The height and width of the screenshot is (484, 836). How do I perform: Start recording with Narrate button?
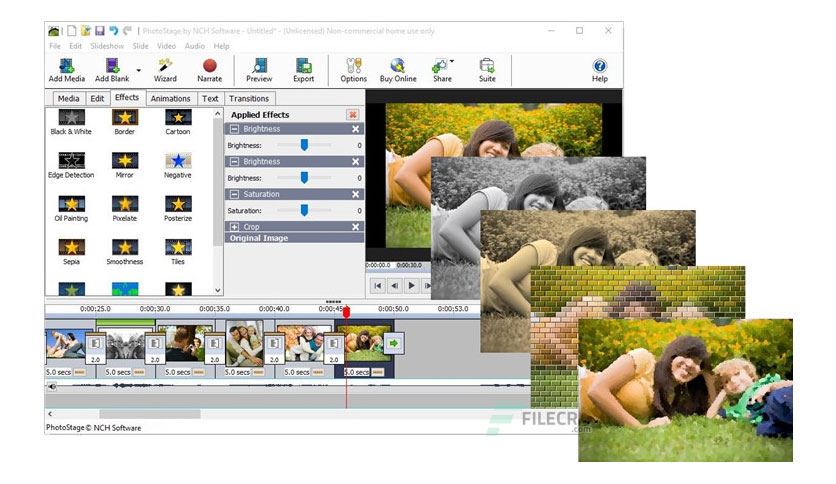coord(210,70)
